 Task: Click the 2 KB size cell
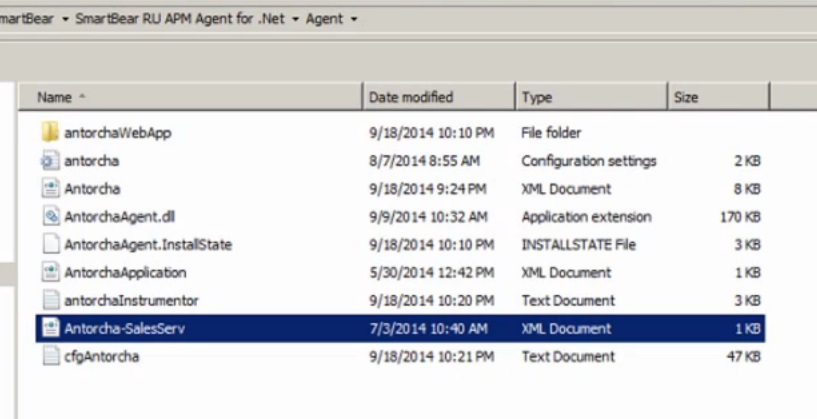747,161
